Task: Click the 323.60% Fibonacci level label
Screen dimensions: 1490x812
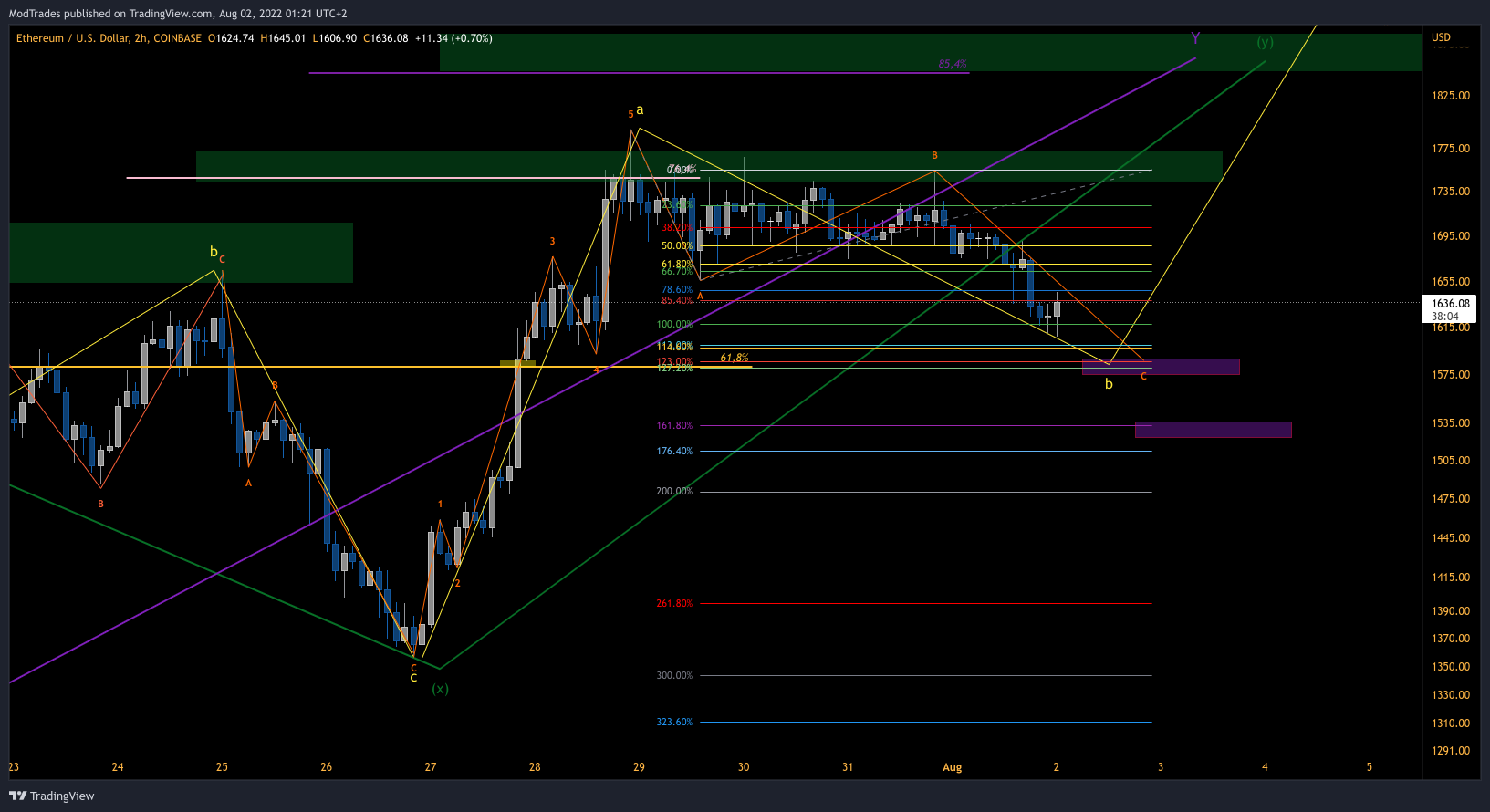Action: (674, 723)
